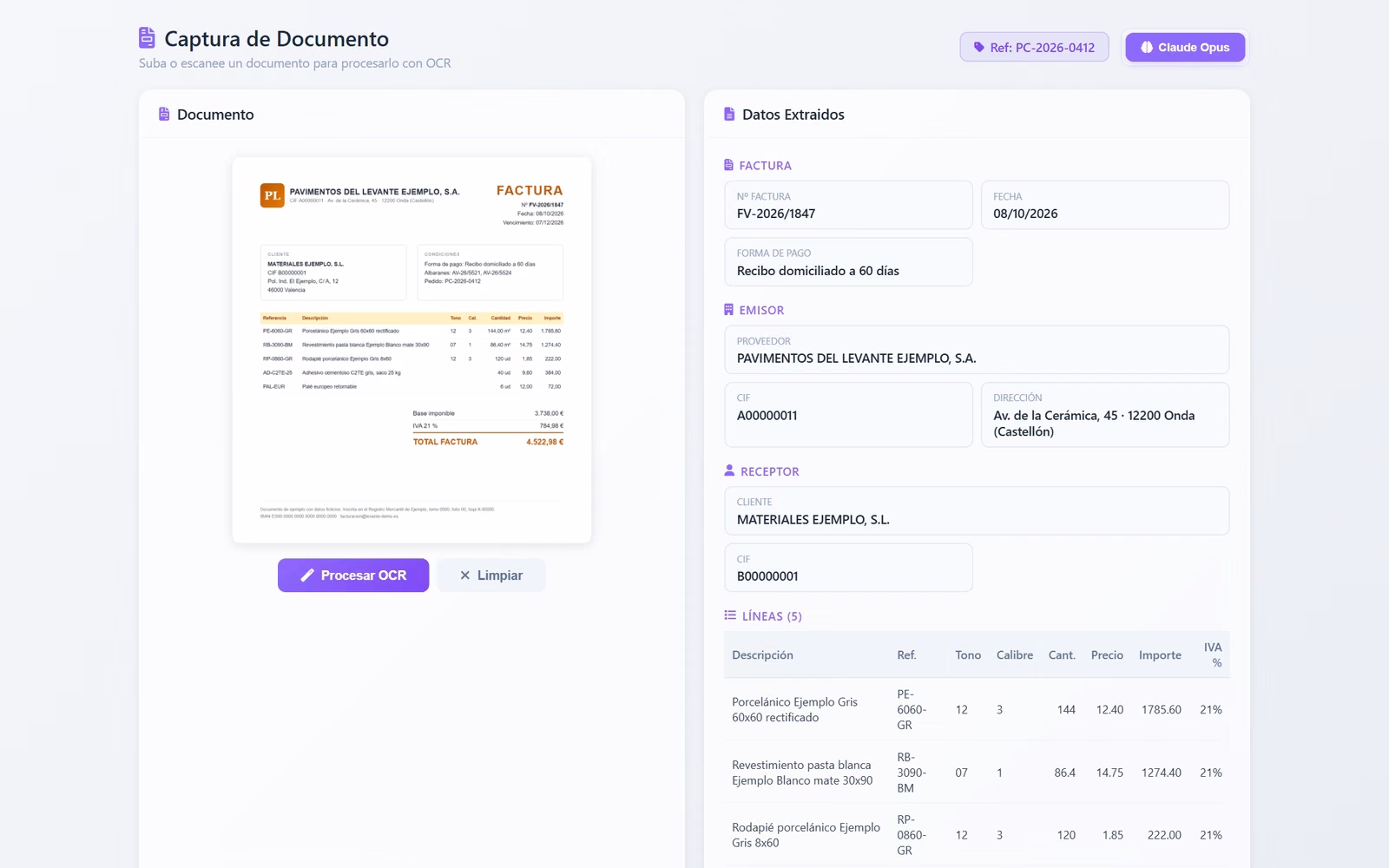Edit the Fecha field 08/10/2026
The image size is (1389, 868).
pos(1105,205)
